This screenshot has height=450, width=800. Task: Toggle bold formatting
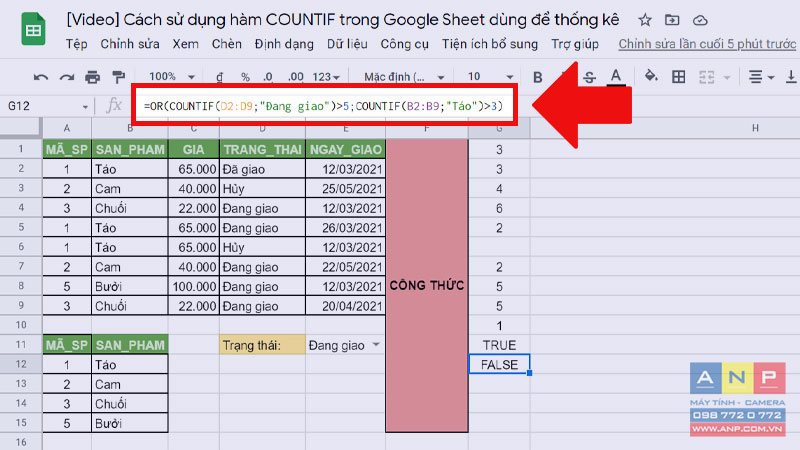point(537,77)
